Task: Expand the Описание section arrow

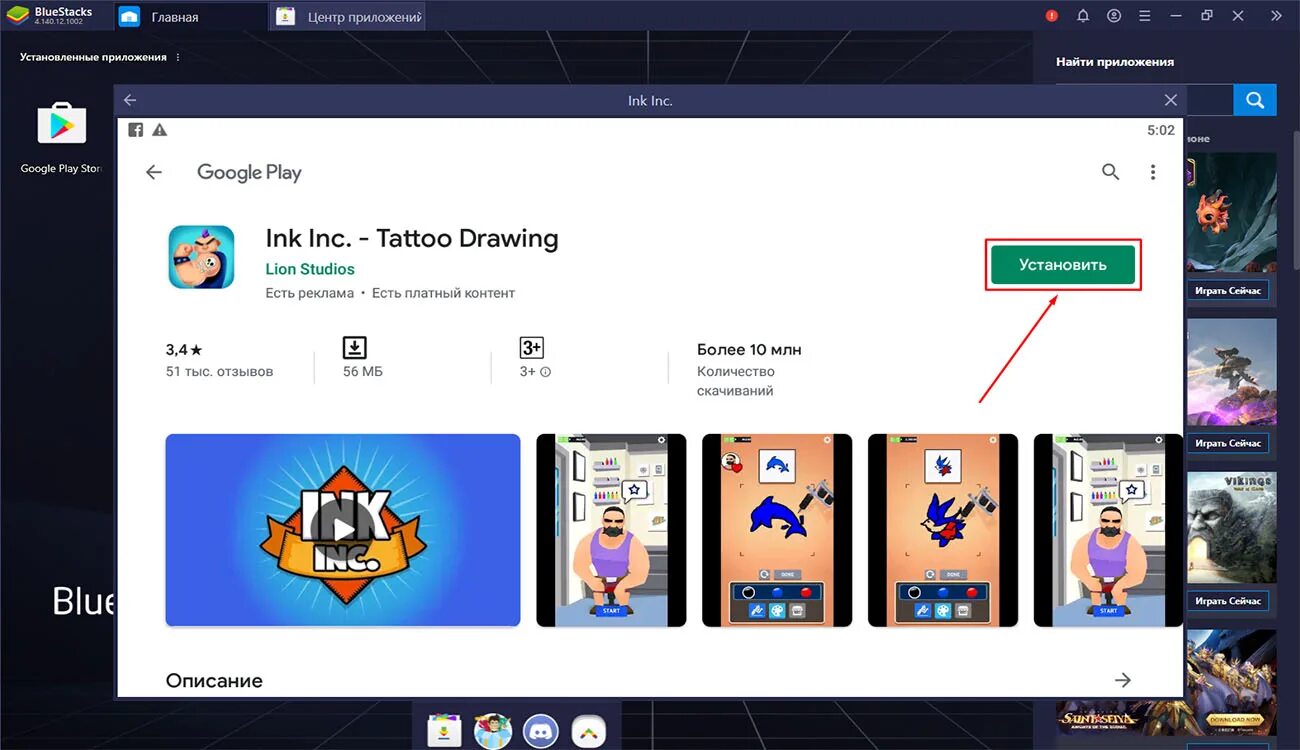Action: coord(1123,680)
